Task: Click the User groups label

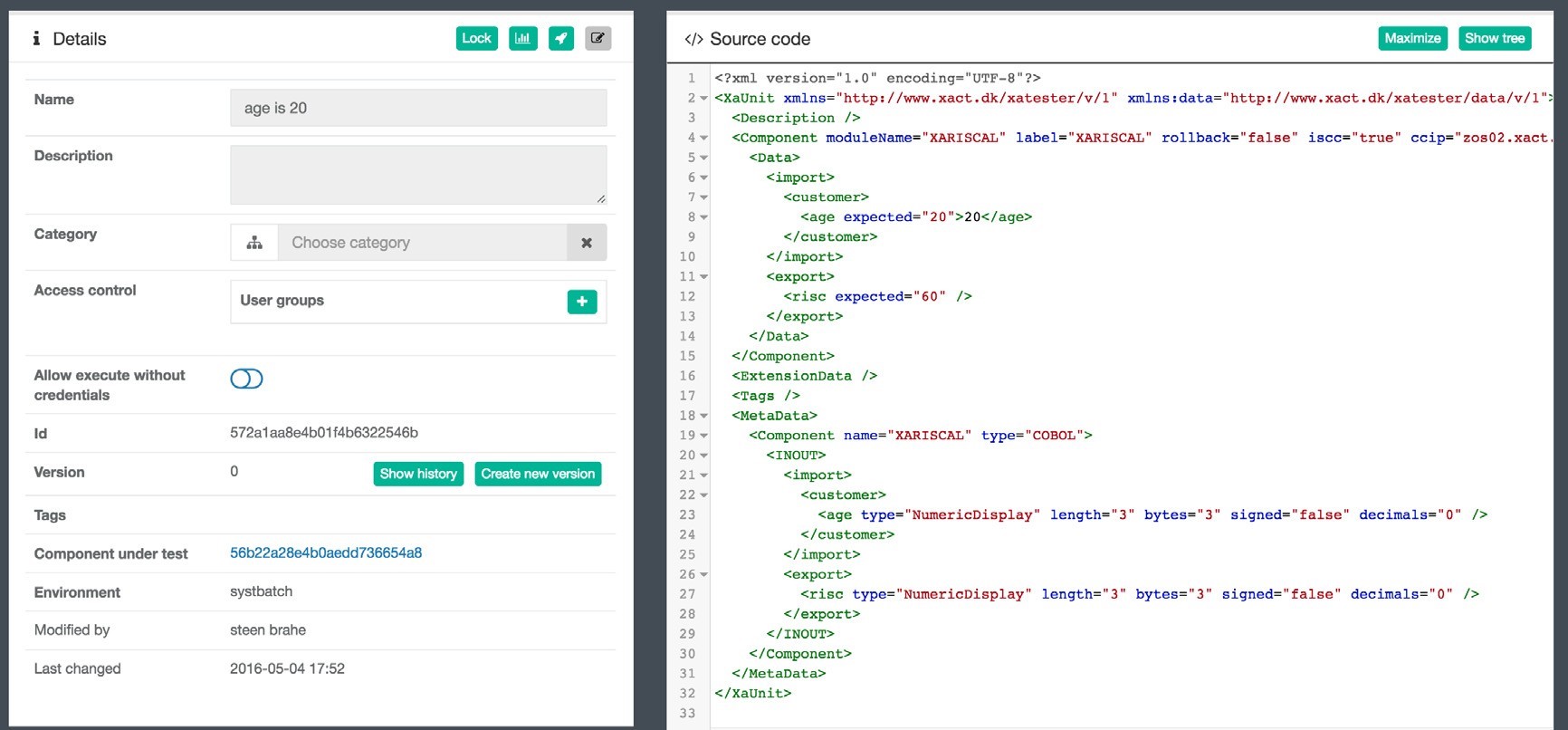Action: (282, 300)
